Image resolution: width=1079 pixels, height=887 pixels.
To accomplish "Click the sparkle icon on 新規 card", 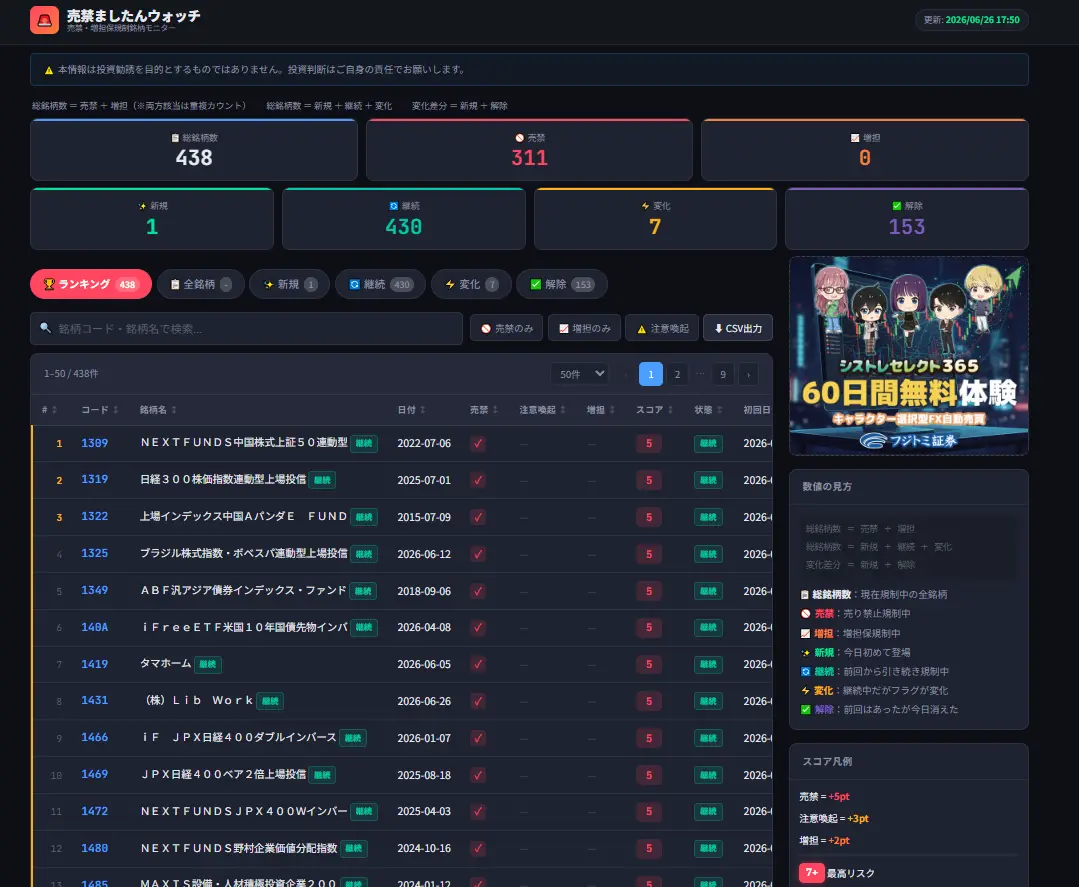I will [142, 206].
